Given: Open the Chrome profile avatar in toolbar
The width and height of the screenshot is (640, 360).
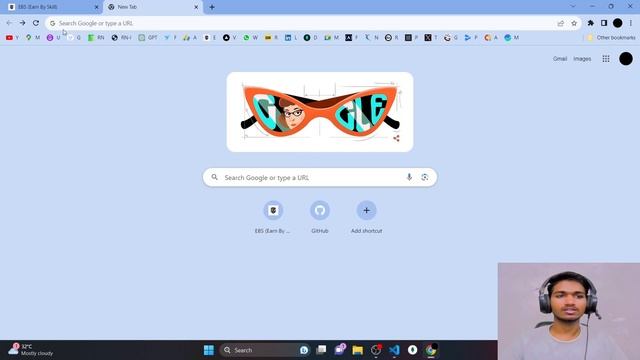Looking at the screenshot, I should 618,23.
